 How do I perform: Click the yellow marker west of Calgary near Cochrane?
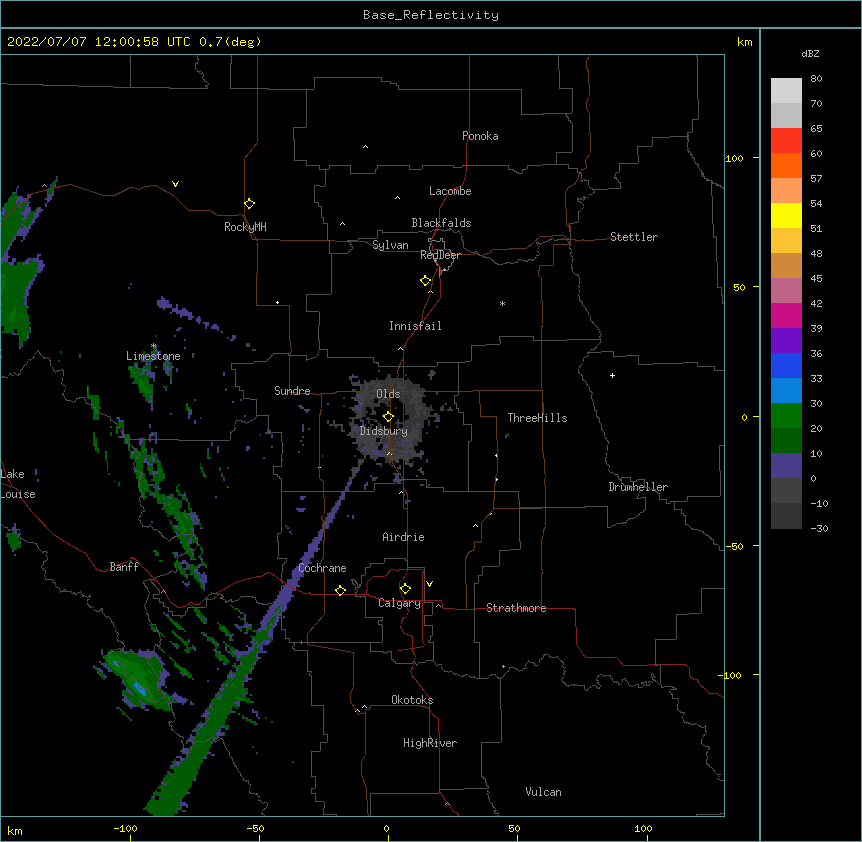pyautogui.click(x=340, y=590)
